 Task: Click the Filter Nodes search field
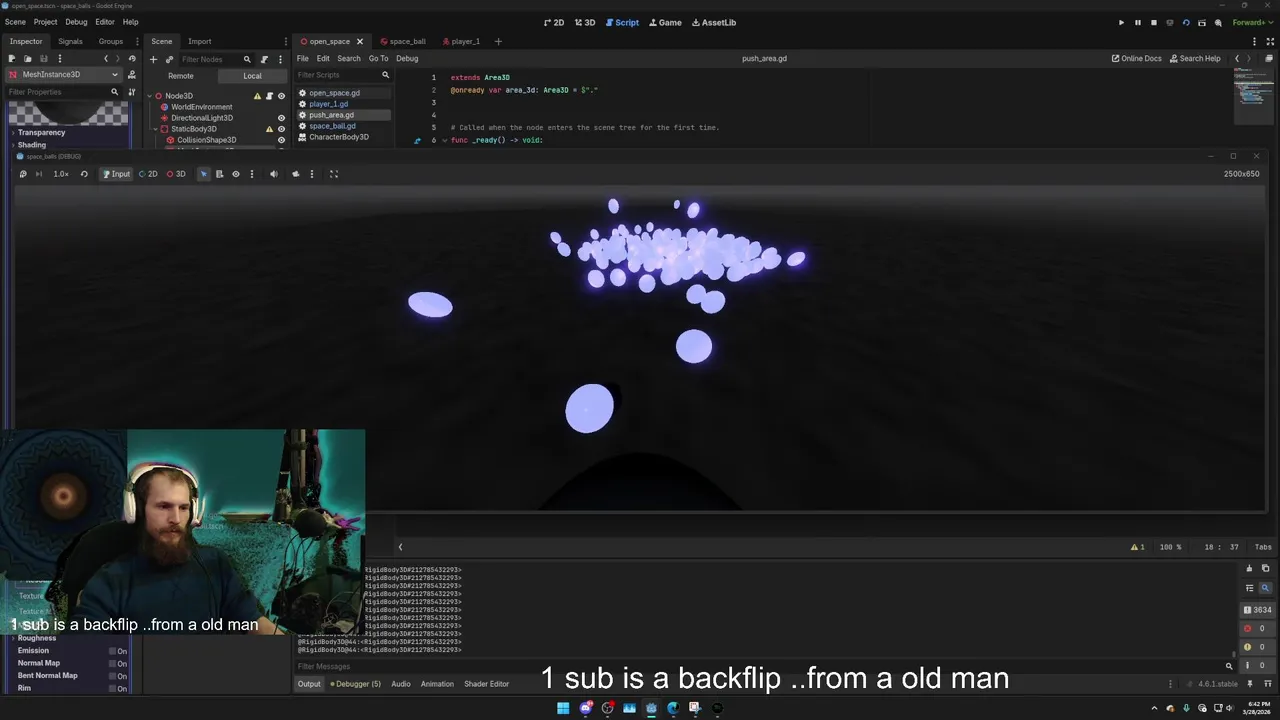coord(215,59)
